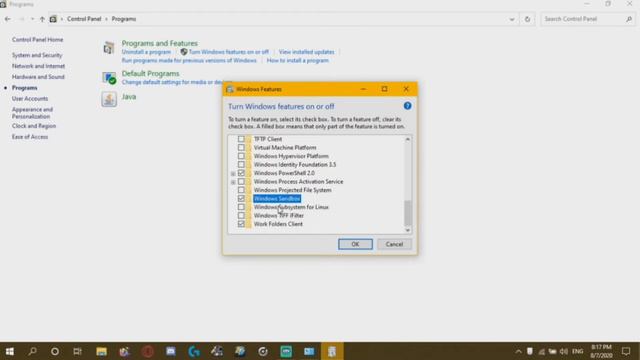Click the active Windows Features taskbar icon
Screen dimensions: 640x360
tap(332, 351)
